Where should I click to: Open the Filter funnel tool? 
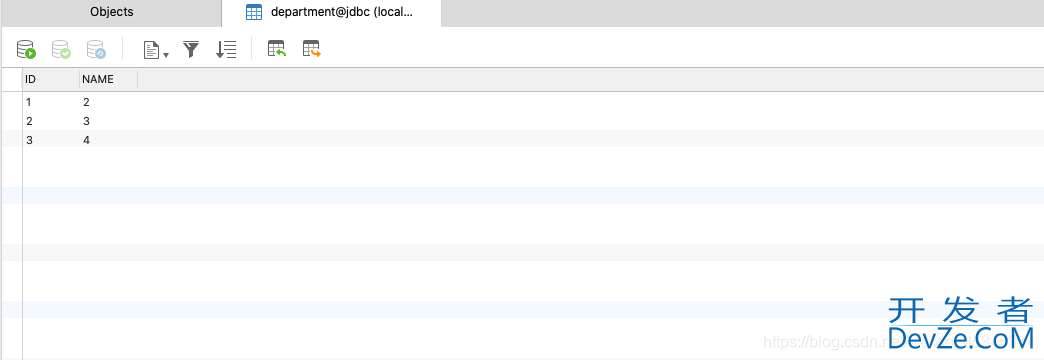point(191,49)
